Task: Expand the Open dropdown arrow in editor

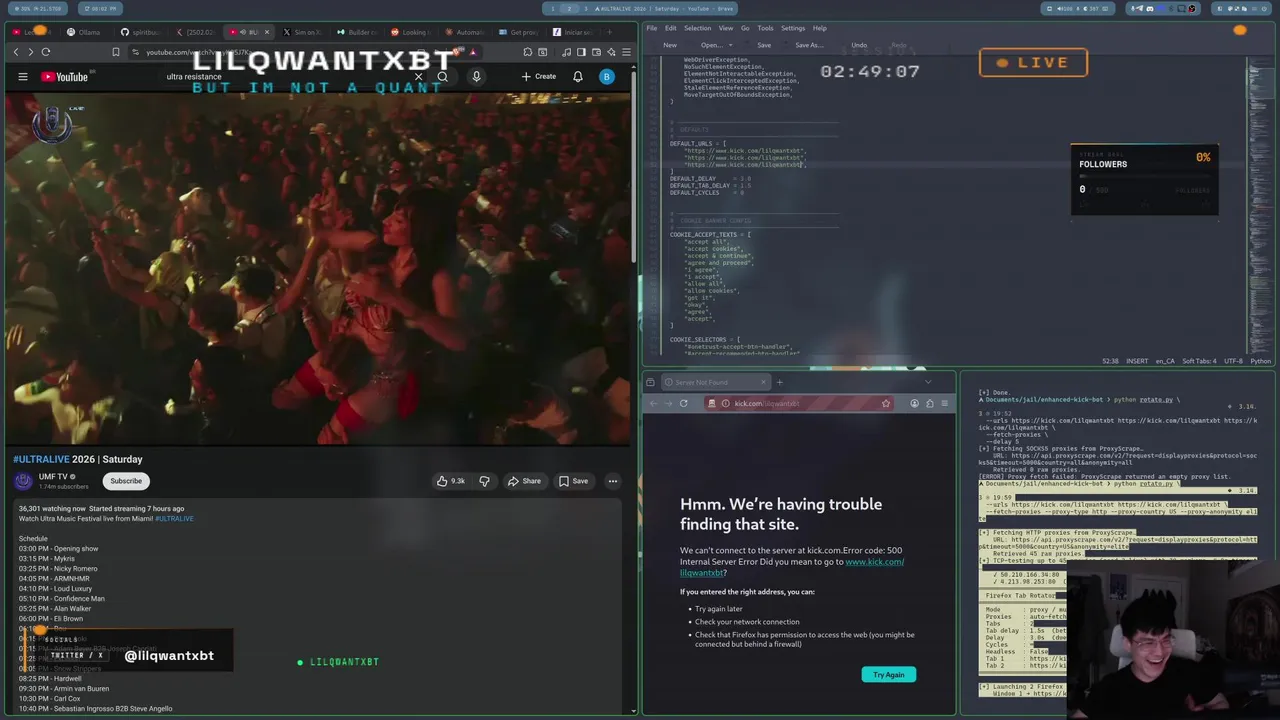Action: tap(731, 45)
